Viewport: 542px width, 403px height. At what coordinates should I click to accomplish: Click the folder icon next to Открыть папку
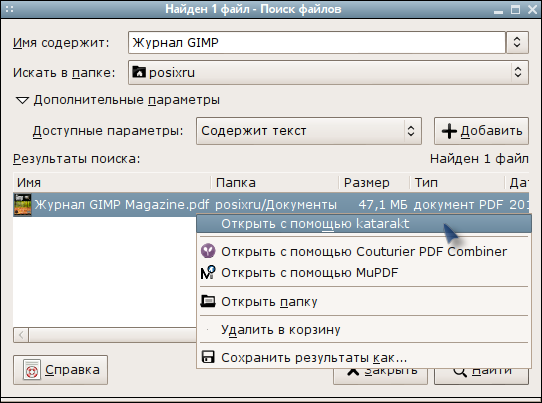click(208, 301)
